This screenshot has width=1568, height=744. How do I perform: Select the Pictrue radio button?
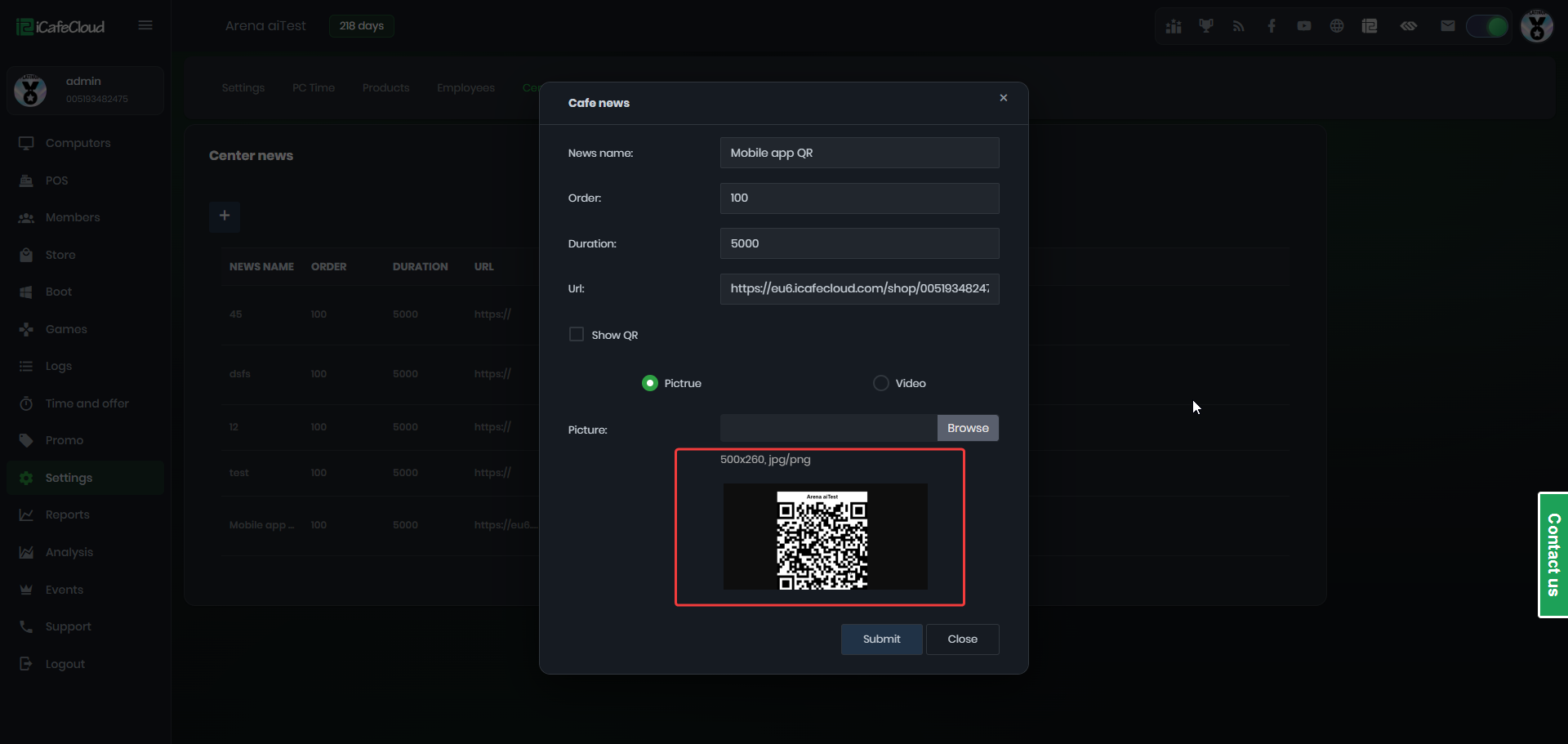[x=650, y=383]
